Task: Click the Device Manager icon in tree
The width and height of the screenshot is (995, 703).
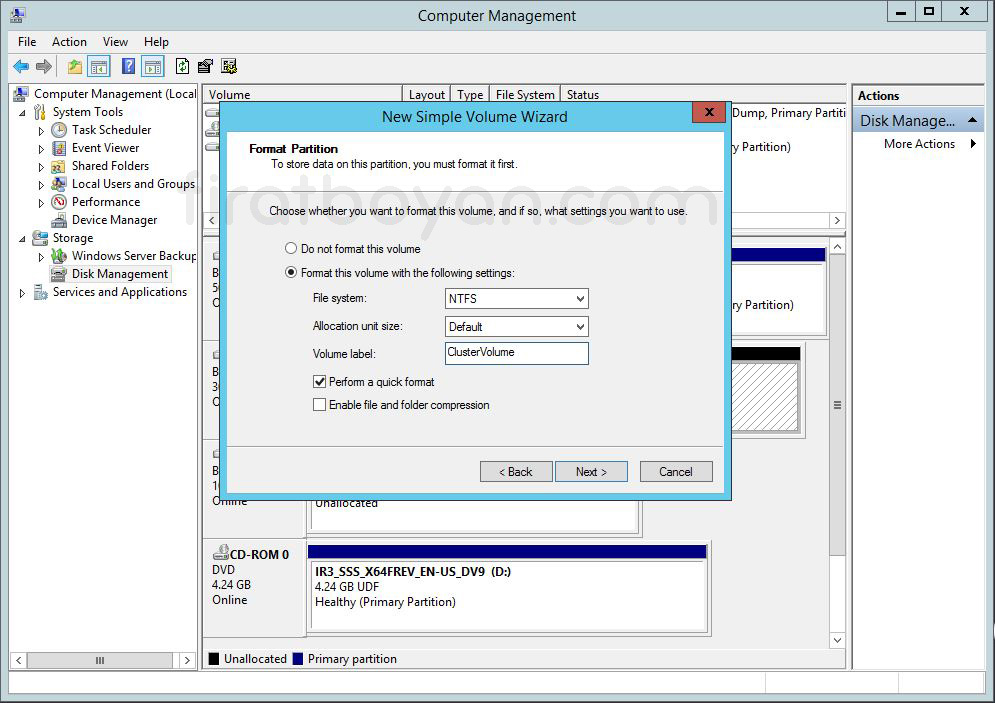Action: coord(60,220)
